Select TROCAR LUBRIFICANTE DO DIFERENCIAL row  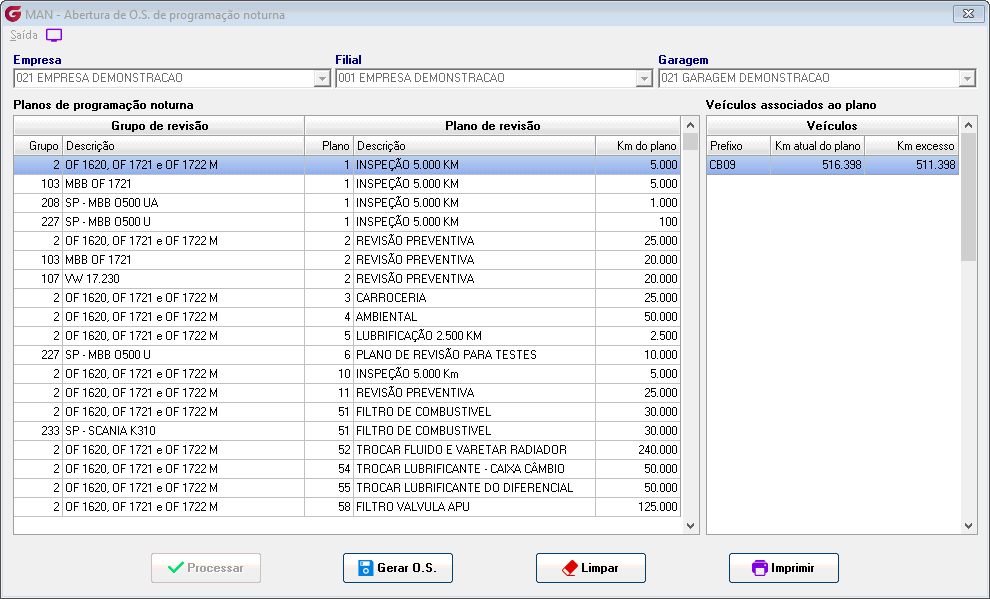pos(347,487)
